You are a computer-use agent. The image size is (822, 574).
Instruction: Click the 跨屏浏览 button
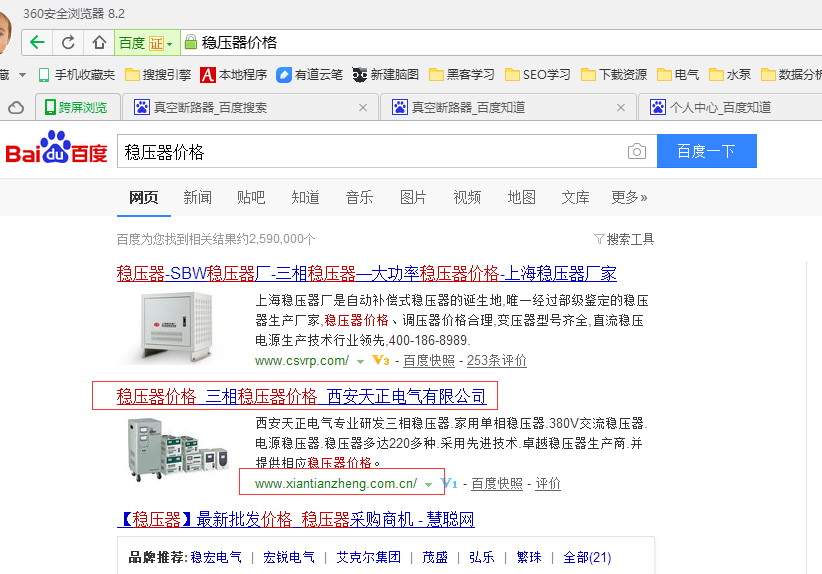[x=77, y=107]
